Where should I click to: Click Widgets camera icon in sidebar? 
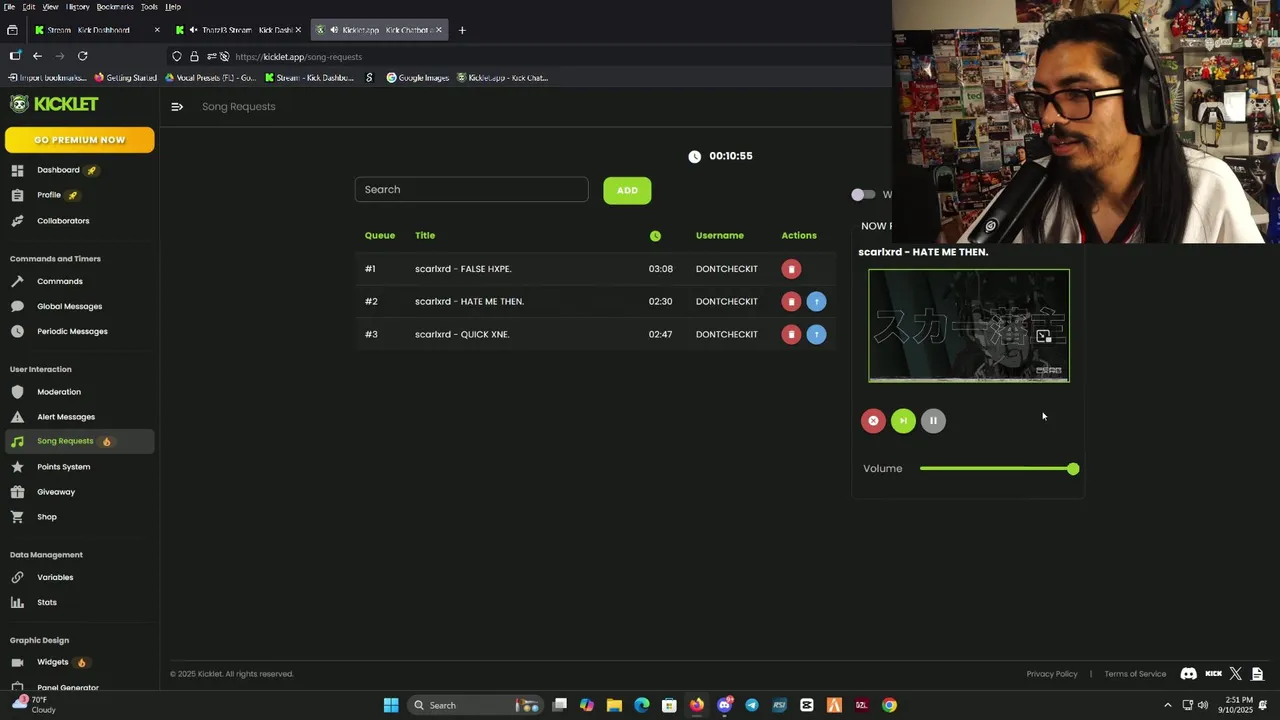pos(17,662)
